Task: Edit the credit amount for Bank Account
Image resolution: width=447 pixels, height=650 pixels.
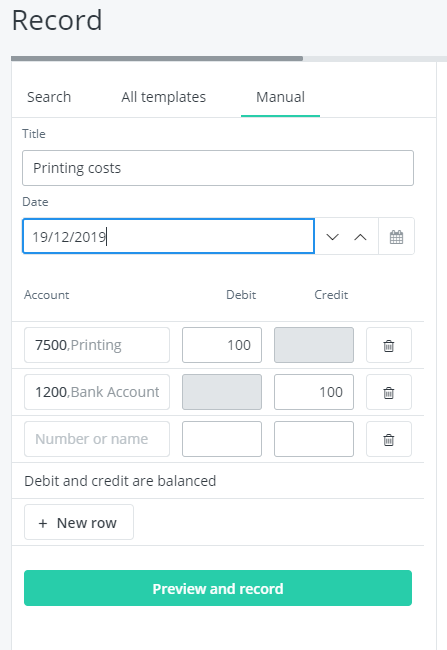Action: coord(314,392)
